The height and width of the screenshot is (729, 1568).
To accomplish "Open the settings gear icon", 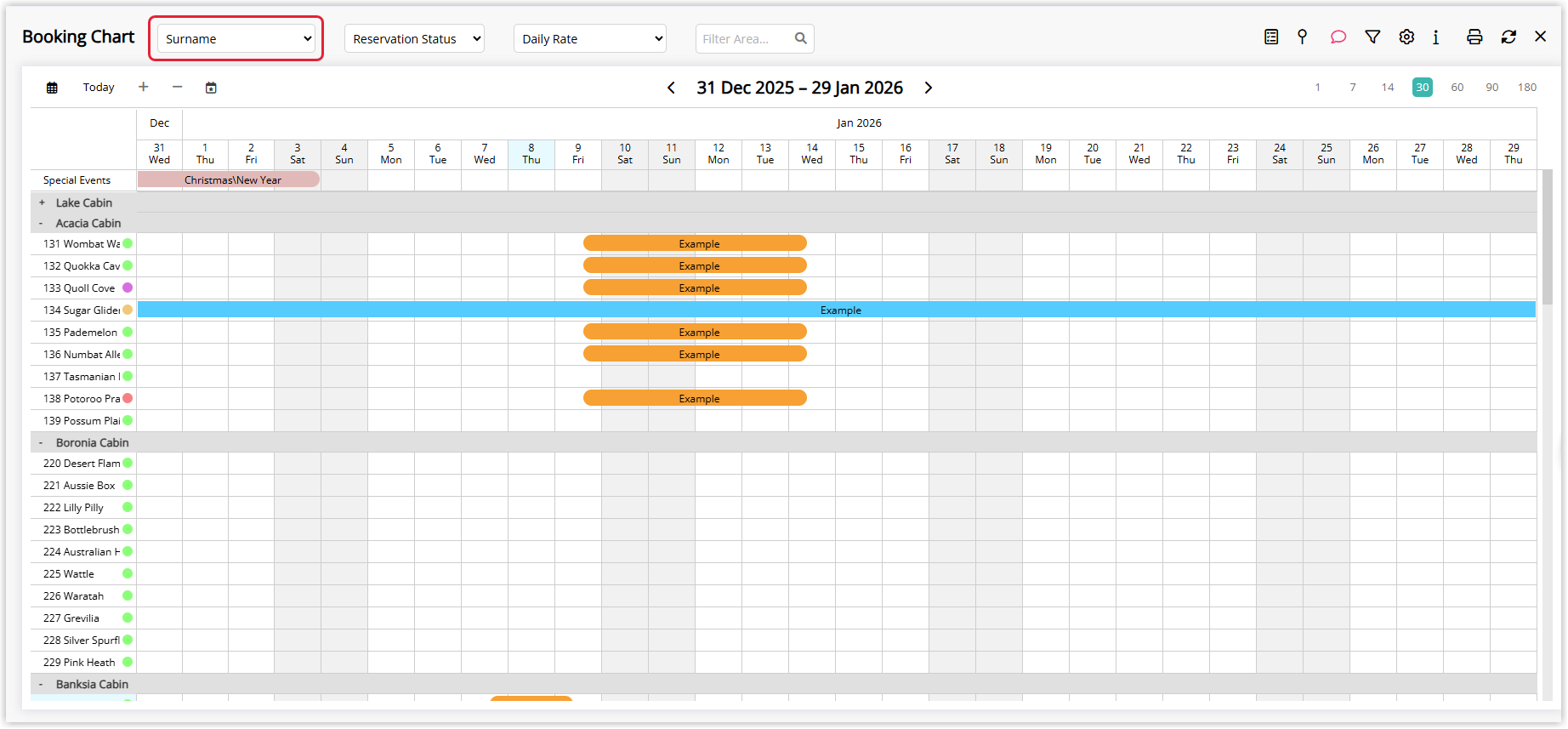I will tap(1406, 37).
